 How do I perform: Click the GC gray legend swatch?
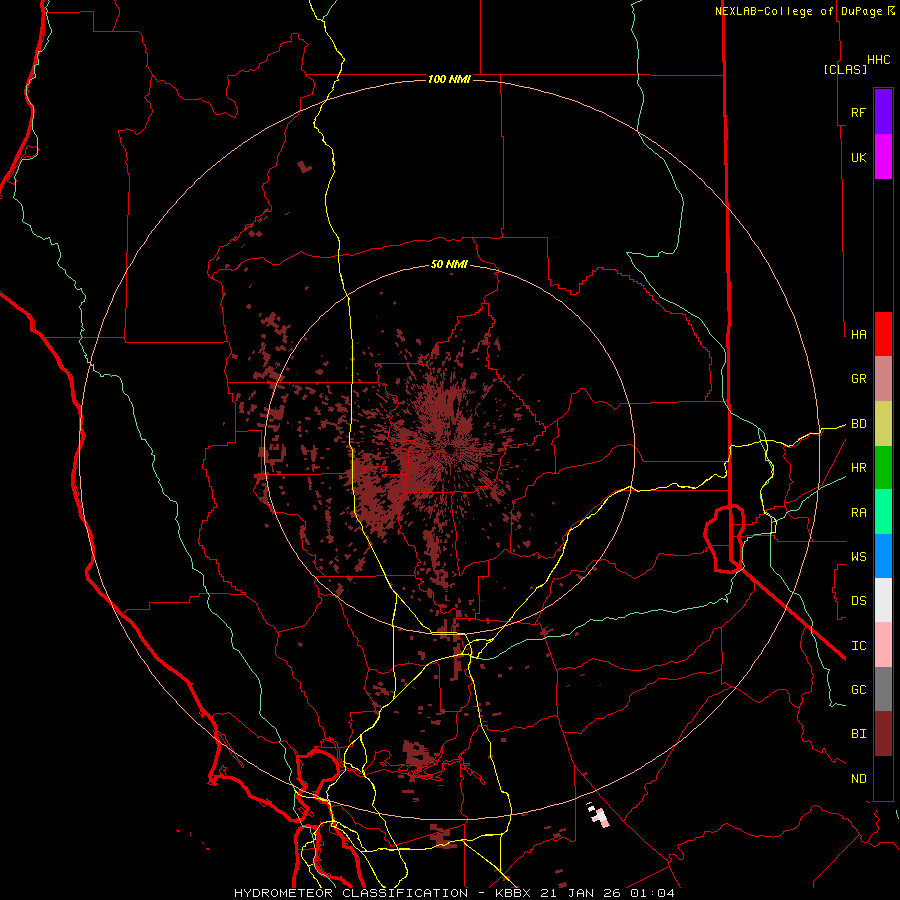(883, 689)
